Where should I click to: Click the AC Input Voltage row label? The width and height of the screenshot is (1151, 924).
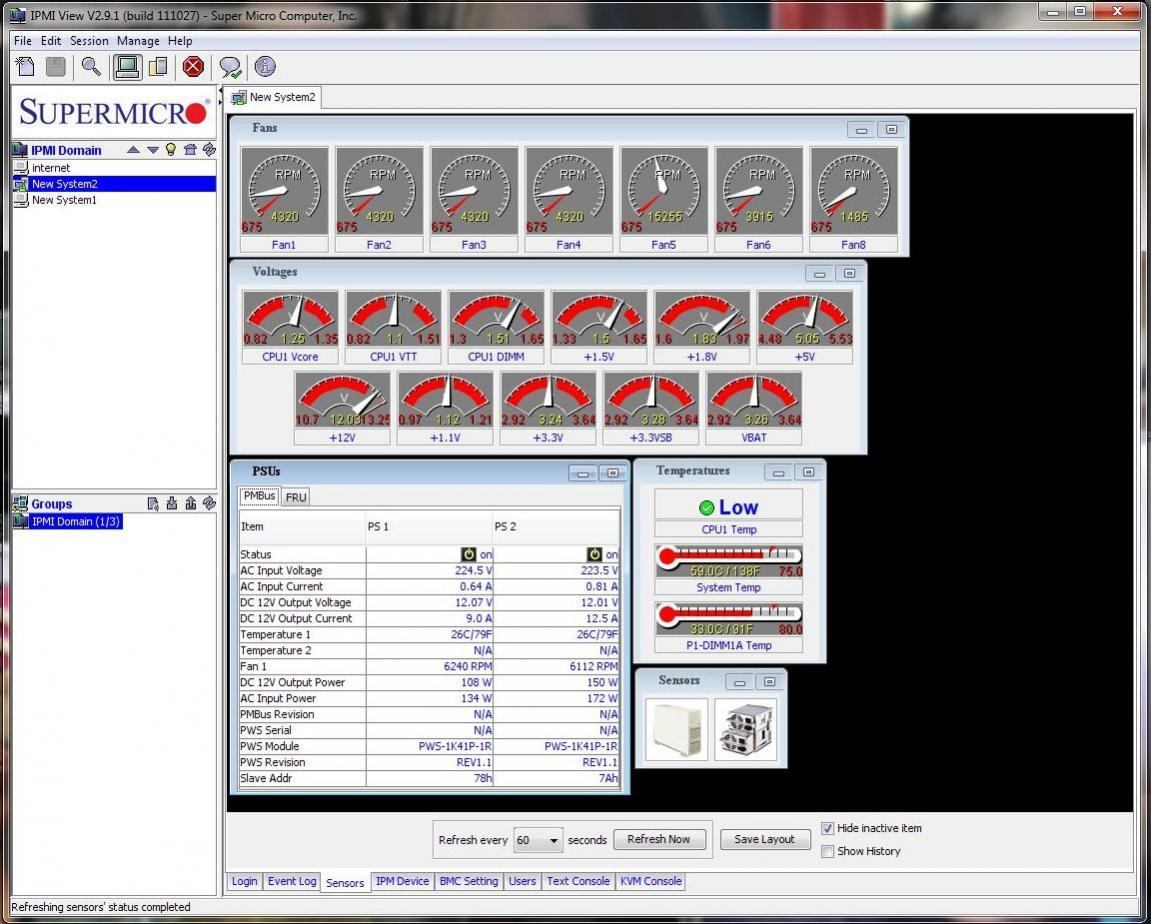tap(281, 571)
